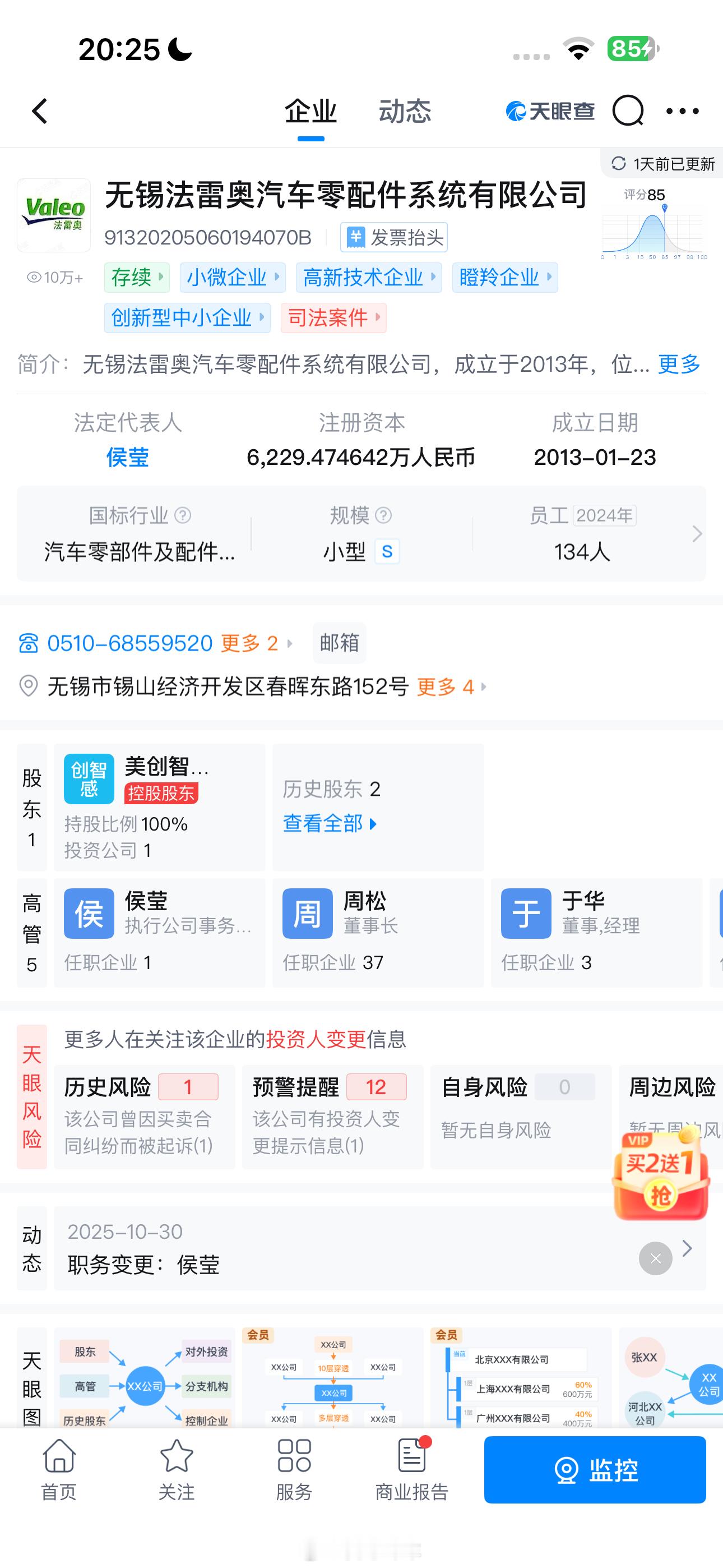Screen dimensions: 723x1568
Task: Tap the 天眼查 logo
Action: [x=550, y=111]
